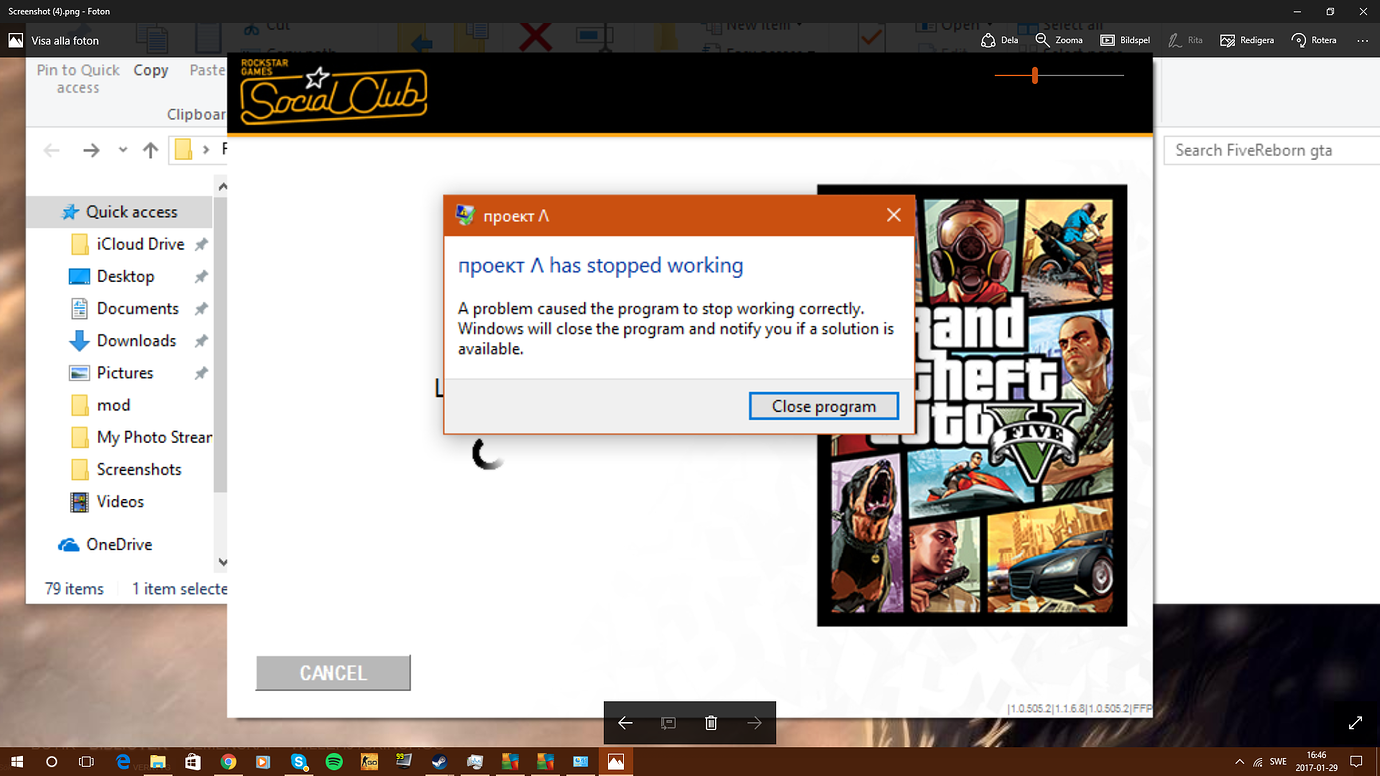Click the CANCEL button in Social Club
The width and height of the screenshot is (1380, 776).
click(x=333, y=673)
